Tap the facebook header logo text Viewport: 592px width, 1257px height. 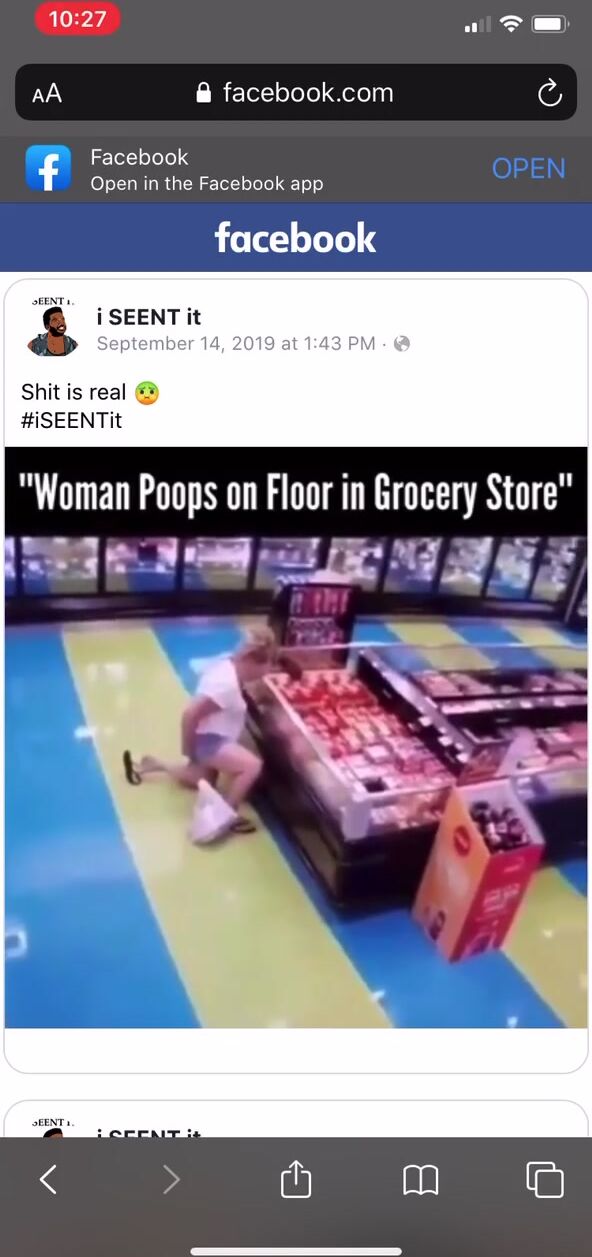click(296, 238)
